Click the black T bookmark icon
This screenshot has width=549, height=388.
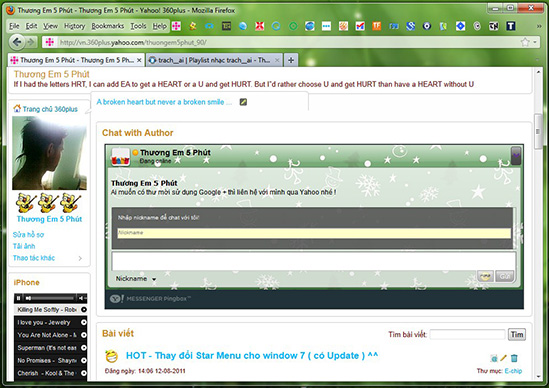click(x=511, y=26)
